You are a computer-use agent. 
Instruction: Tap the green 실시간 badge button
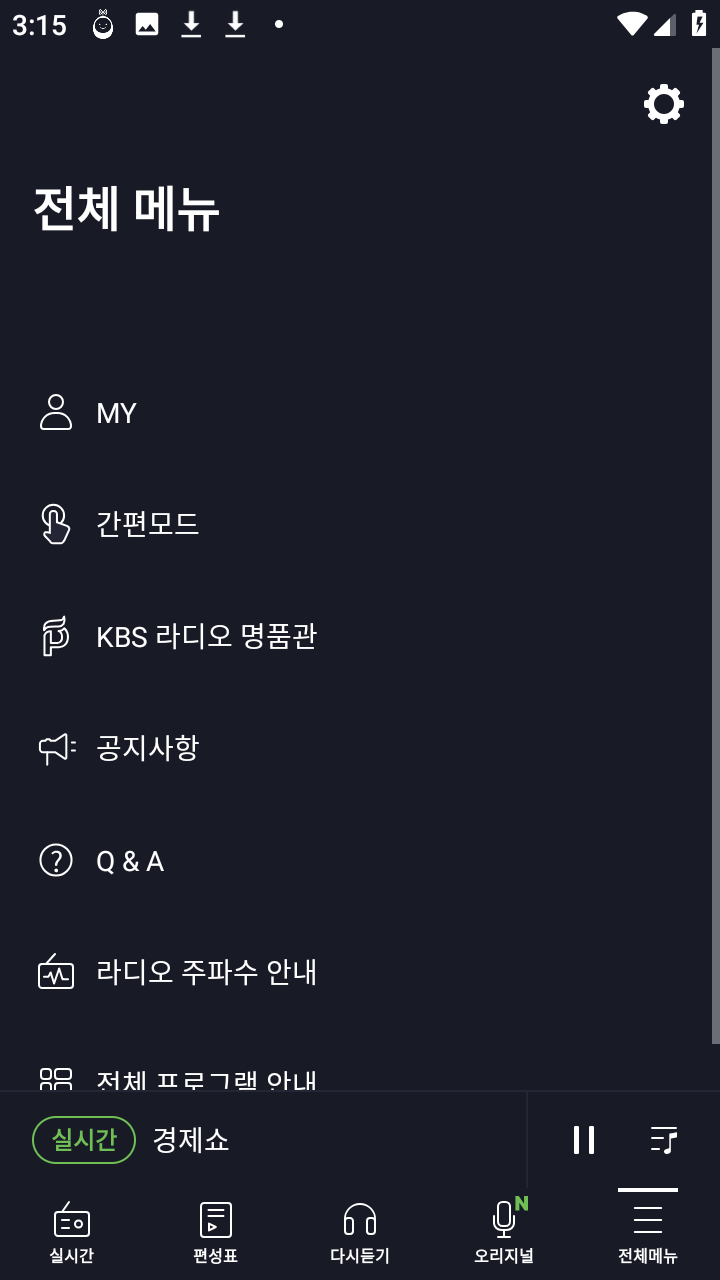(x=84, y=1140)
